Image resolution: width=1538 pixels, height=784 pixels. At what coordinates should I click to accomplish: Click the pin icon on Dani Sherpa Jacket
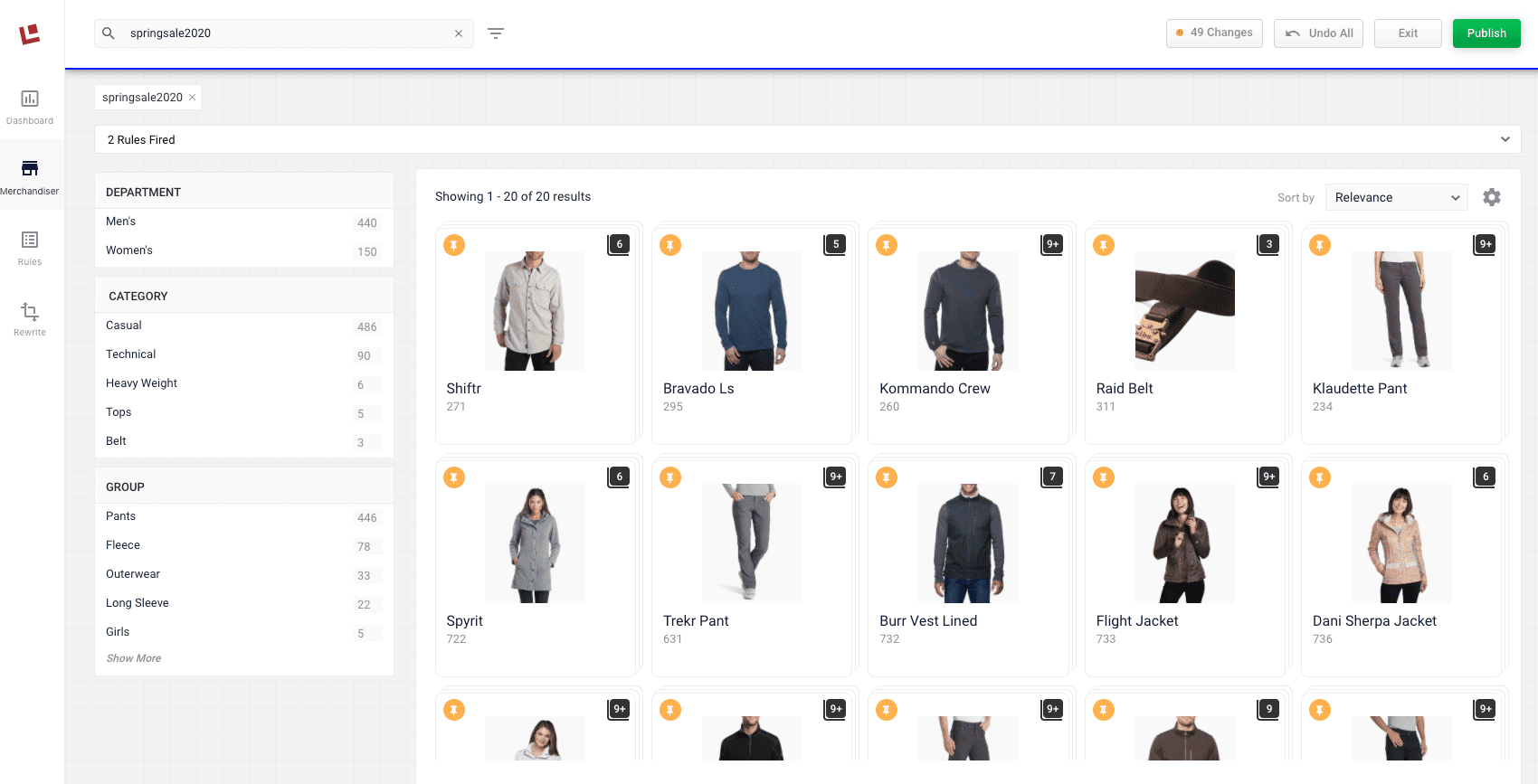click(1320, 477)
